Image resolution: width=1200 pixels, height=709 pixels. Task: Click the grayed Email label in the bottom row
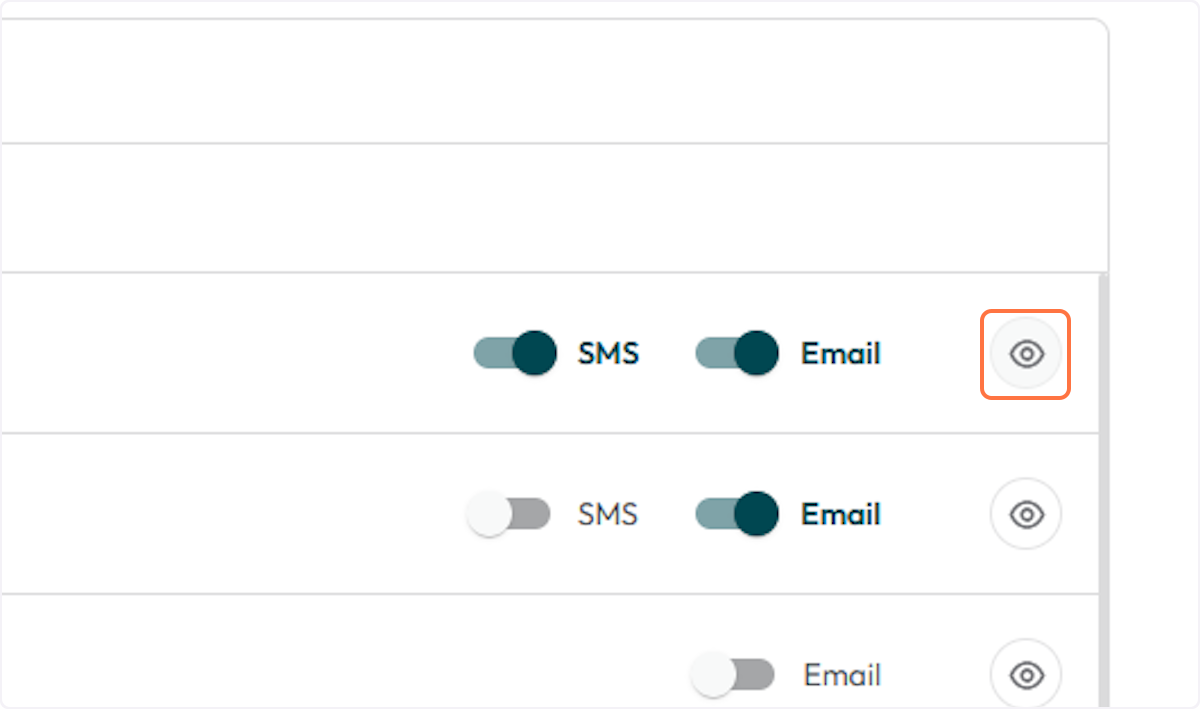(x=843, y=674)
